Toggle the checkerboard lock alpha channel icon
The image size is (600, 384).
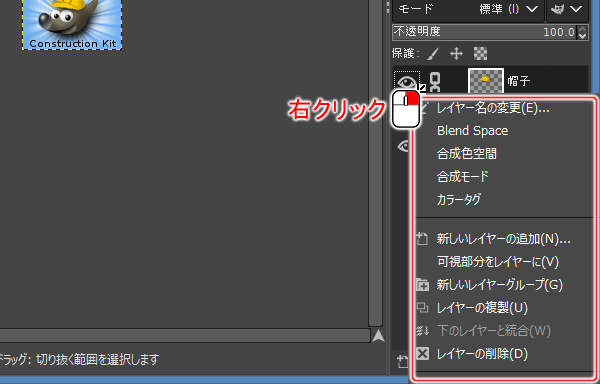pyautogui.click(x=480, y=54)
